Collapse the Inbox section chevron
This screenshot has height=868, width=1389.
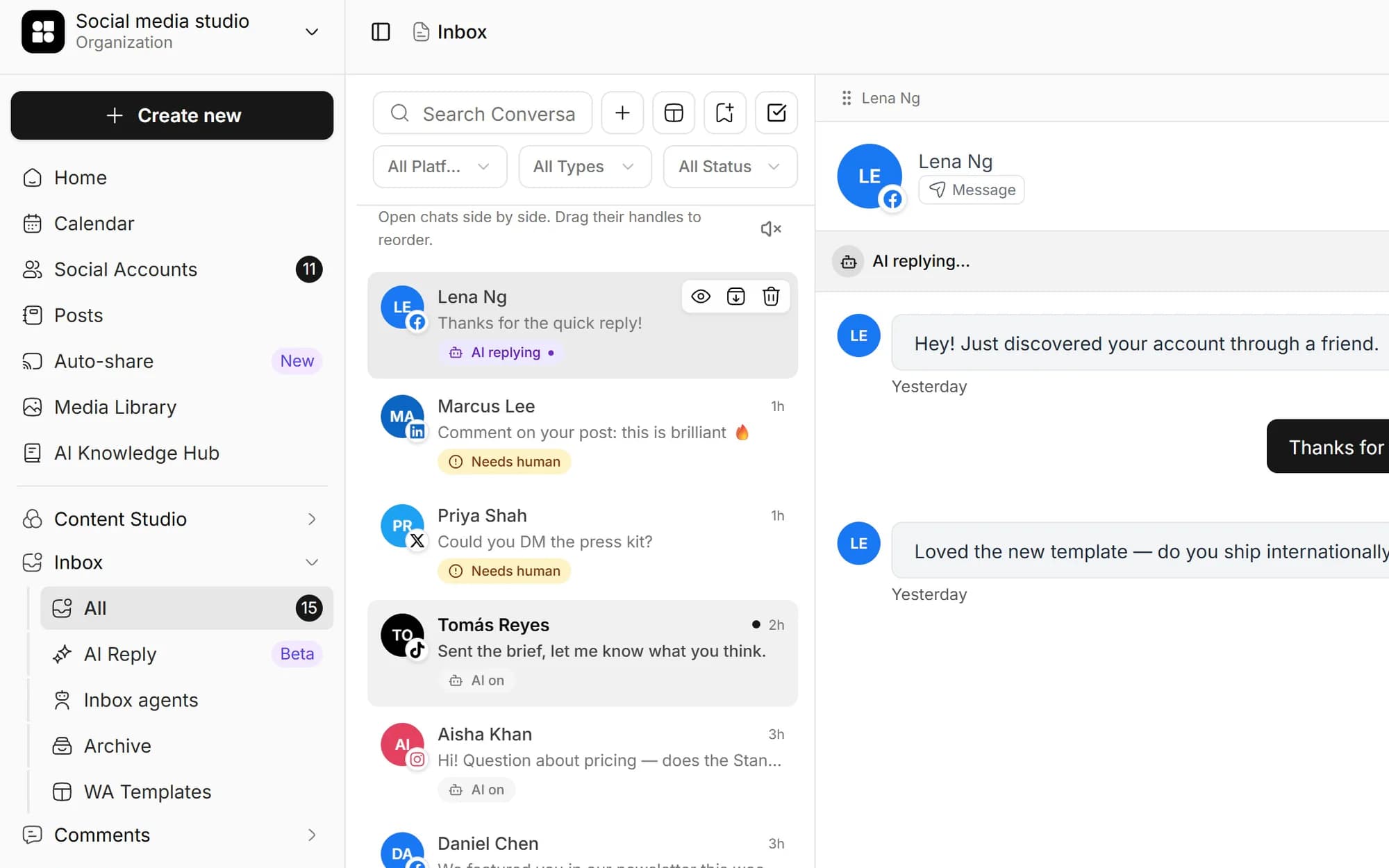tap(312, 562)
